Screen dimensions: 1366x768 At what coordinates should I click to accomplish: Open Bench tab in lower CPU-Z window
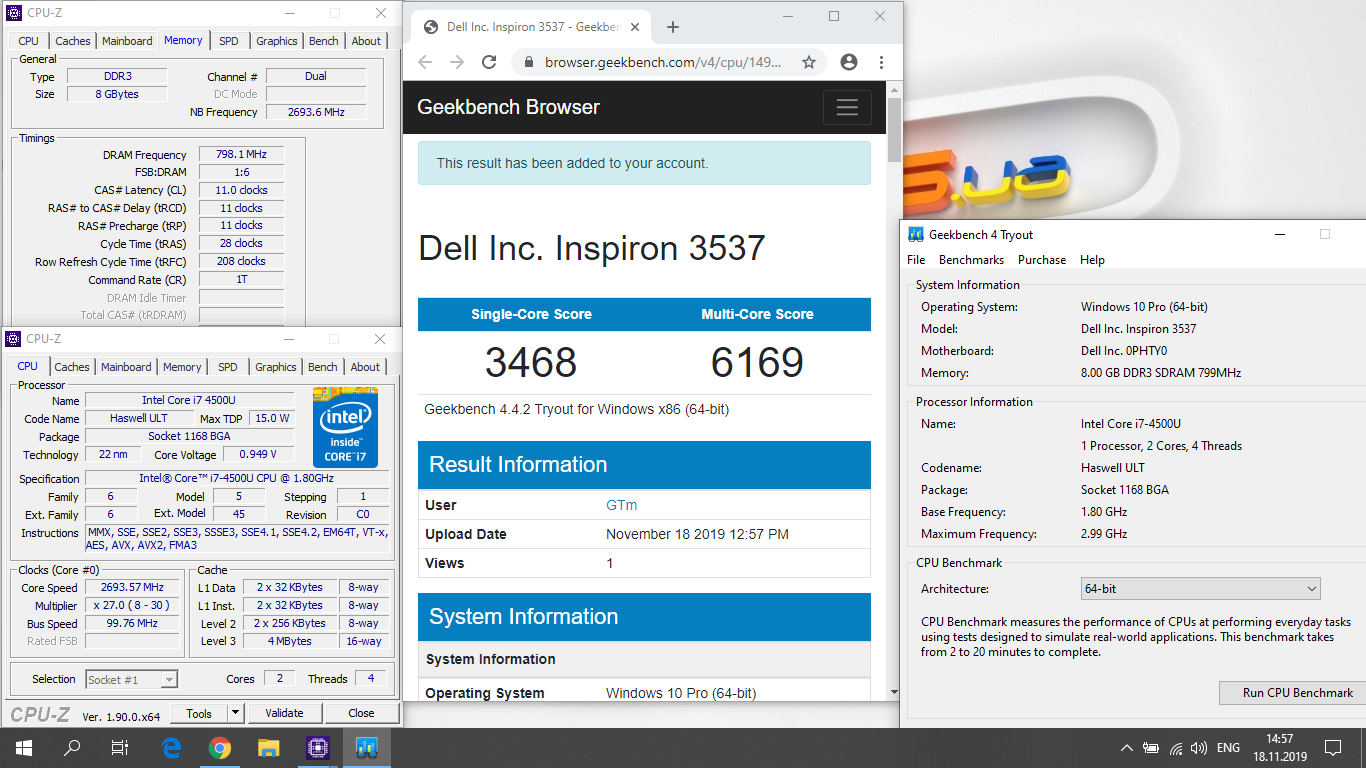point(323,367)
